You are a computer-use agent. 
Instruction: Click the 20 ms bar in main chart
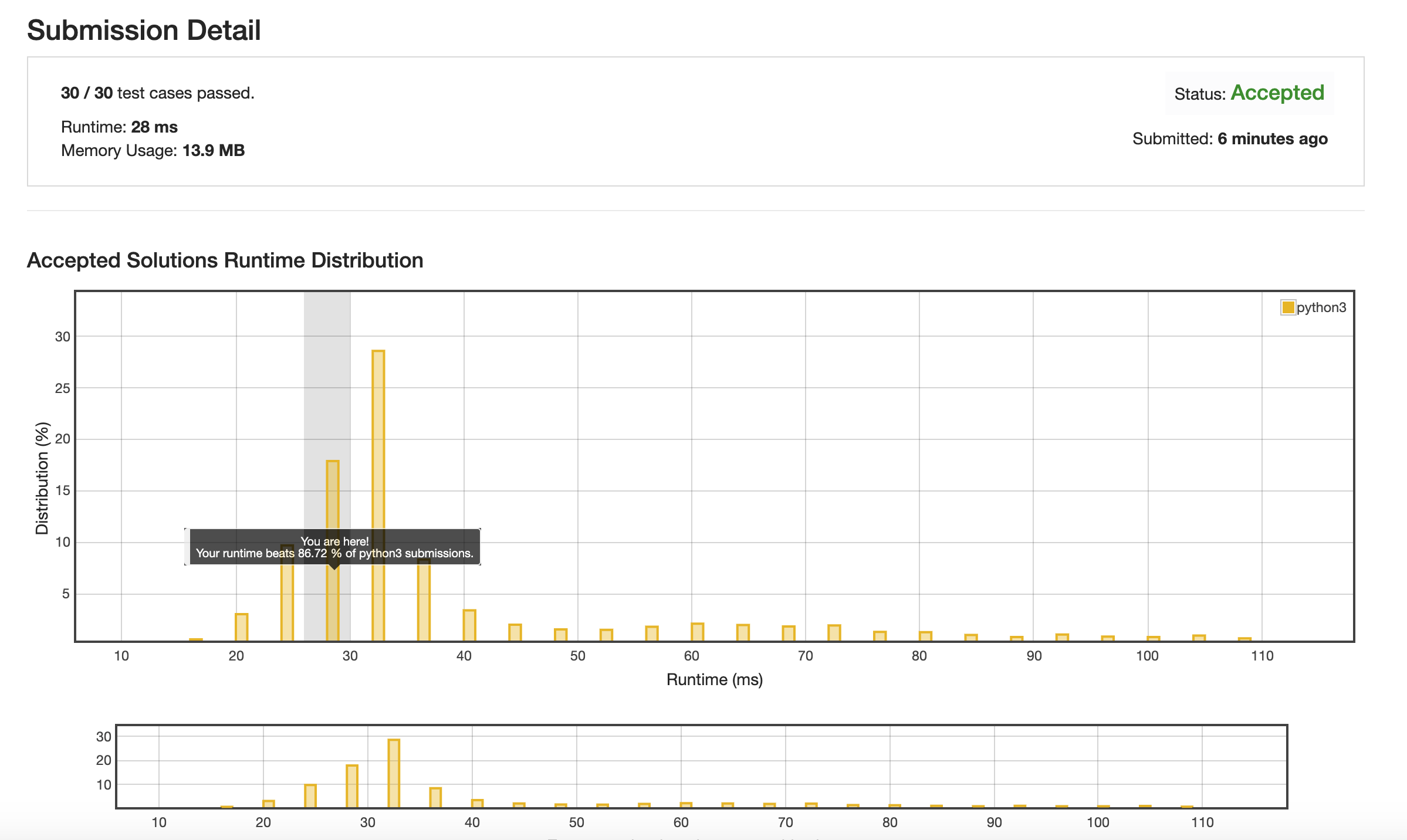pos(241,627)
